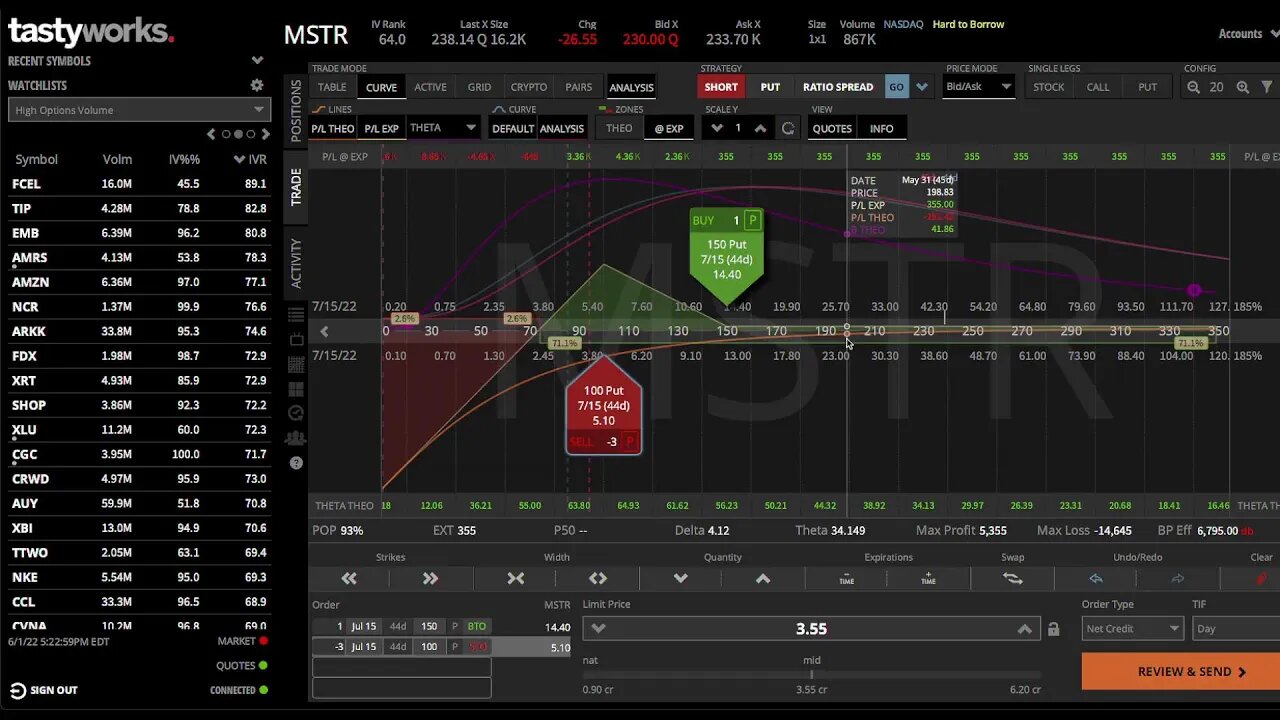This screenshot has width=1280, height=720.
Task: Open the Positions side tab
Action: coord(296,110)
